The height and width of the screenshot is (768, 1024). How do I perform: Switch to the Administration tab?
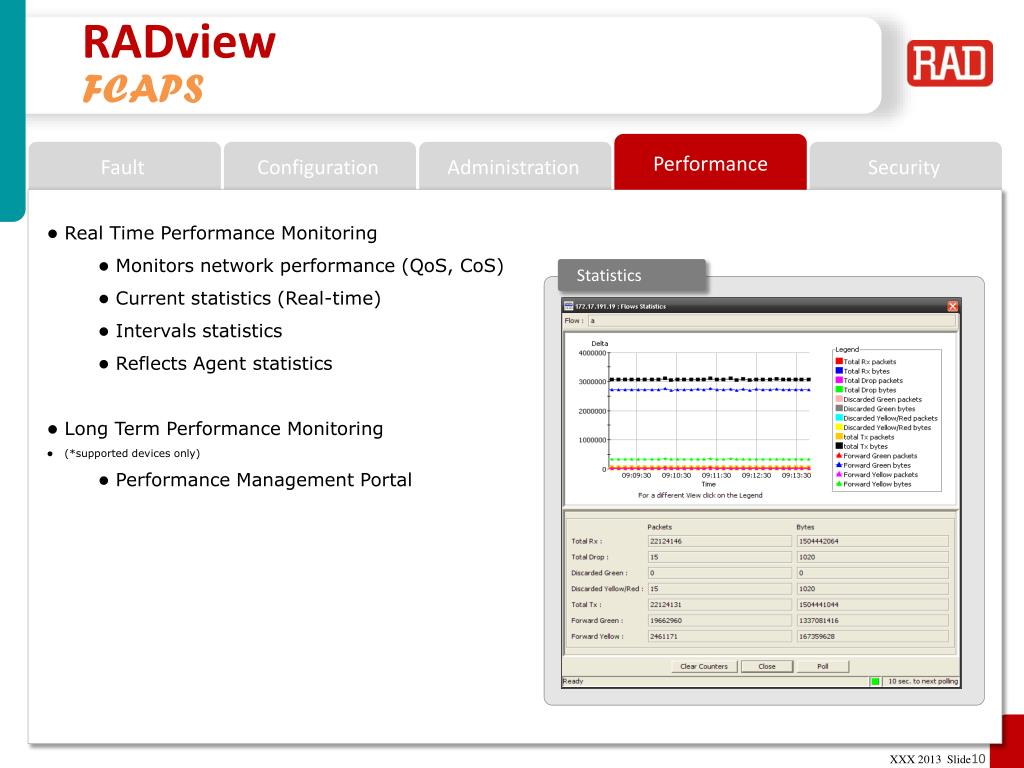pyautogui.click(x=515, y=167)
